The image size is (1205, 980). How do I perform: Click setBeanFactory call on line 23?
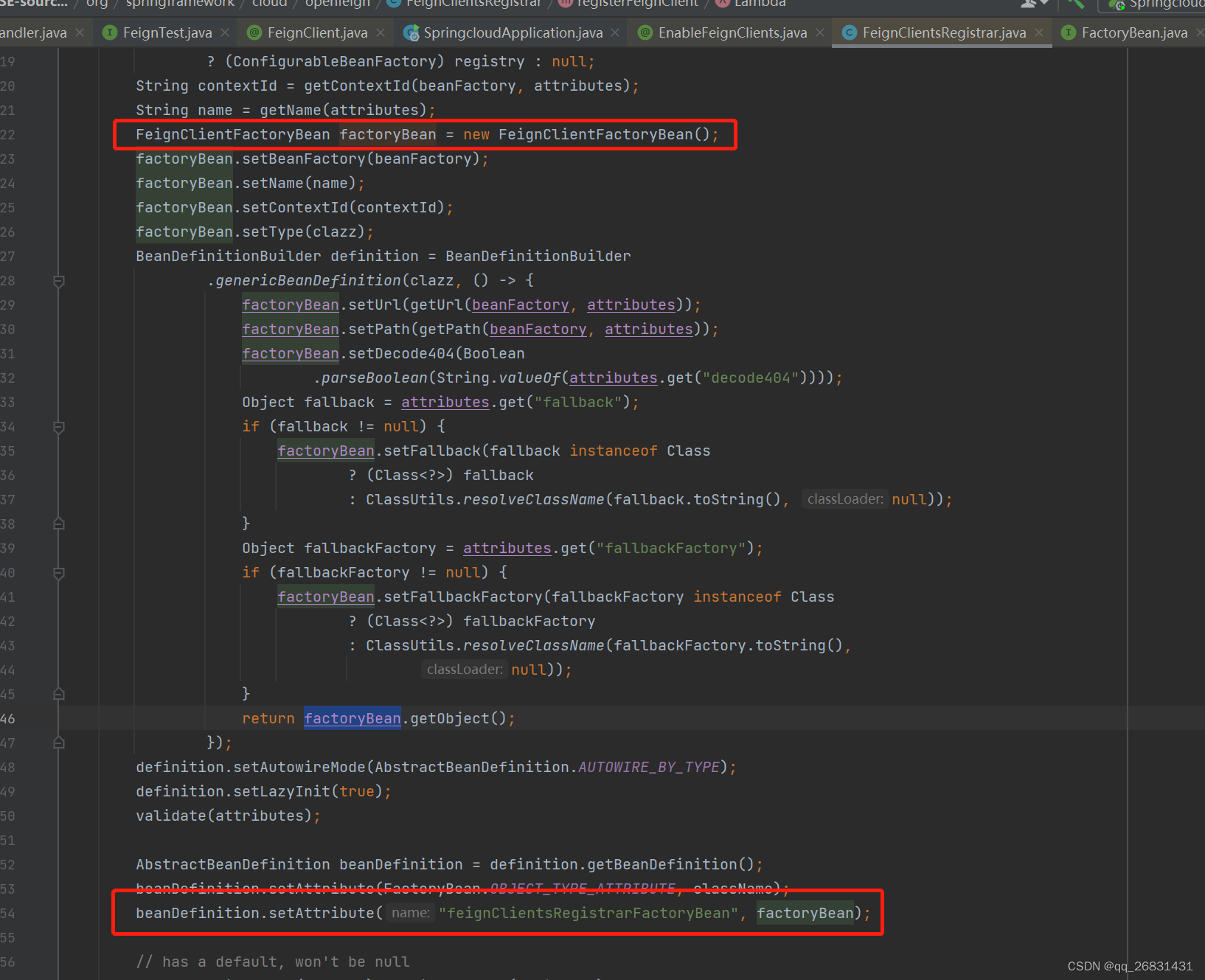click(x=304, y=159)
